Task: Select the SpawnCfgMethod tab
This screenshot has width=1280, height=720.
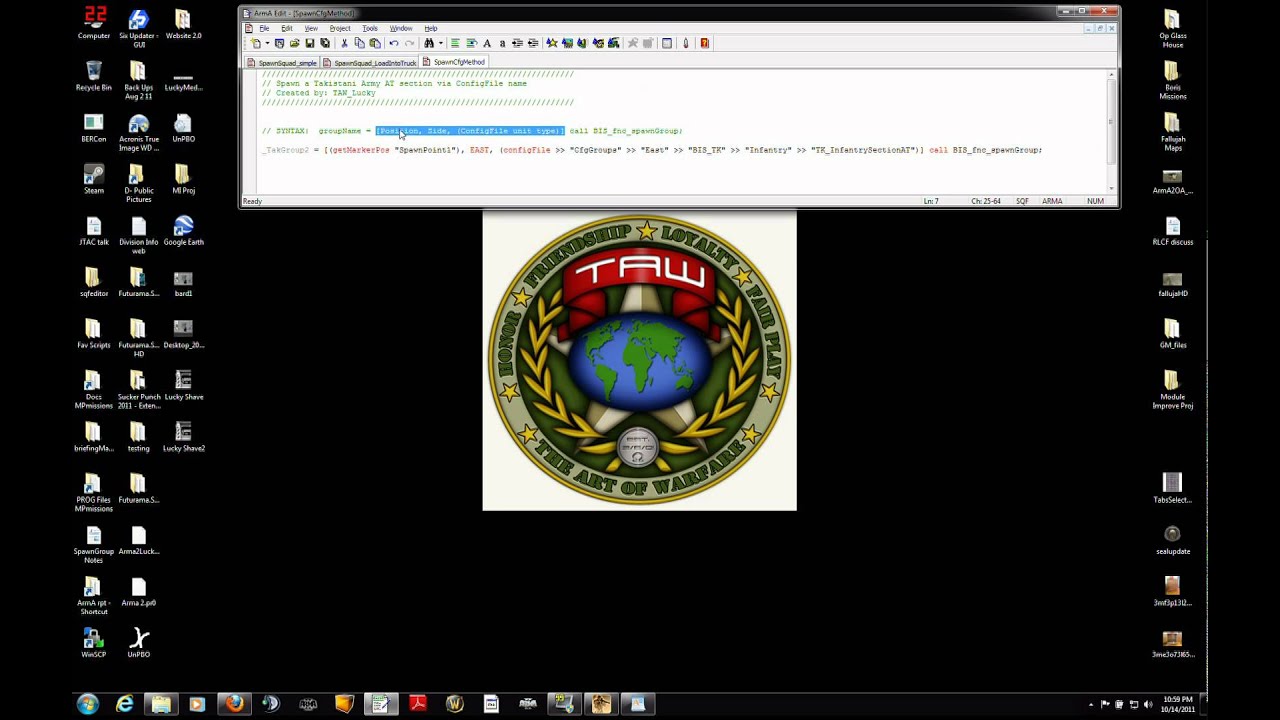Action: point(453,62)
